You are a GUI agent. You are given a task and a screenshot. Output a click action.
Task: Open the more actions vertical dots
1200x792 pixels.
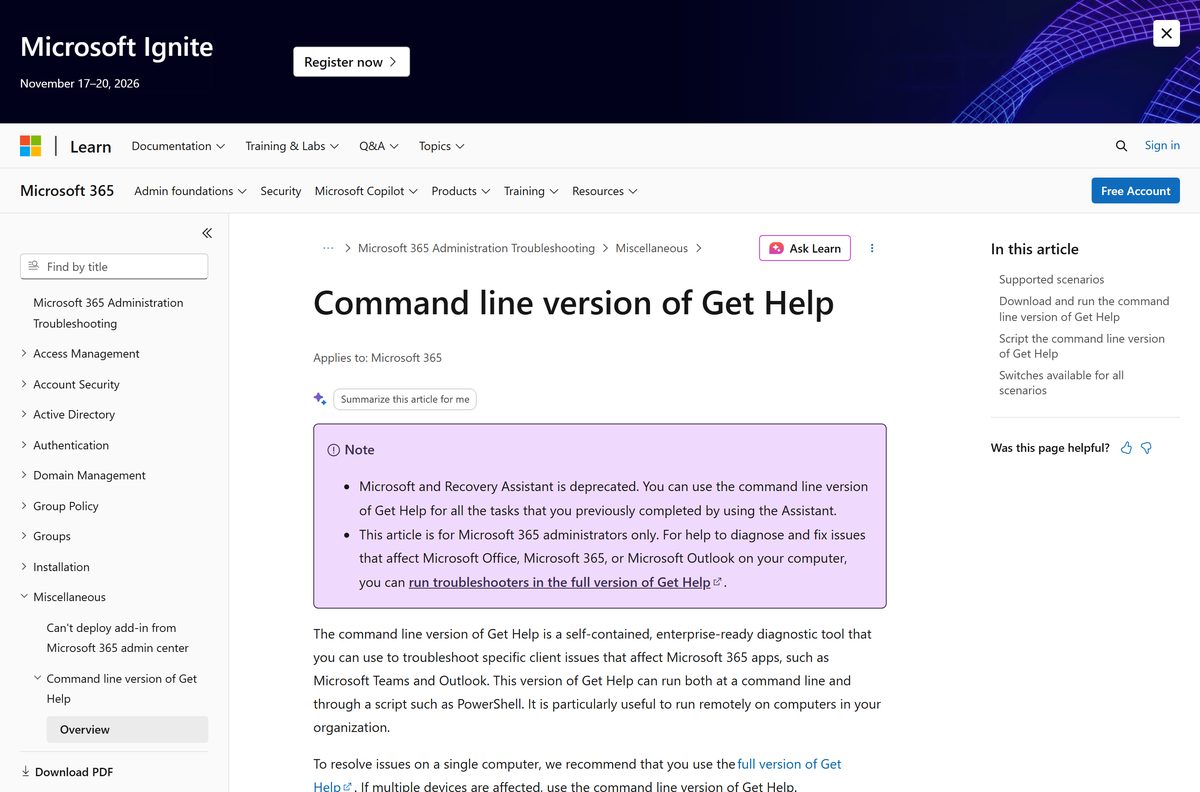(872, 248)
